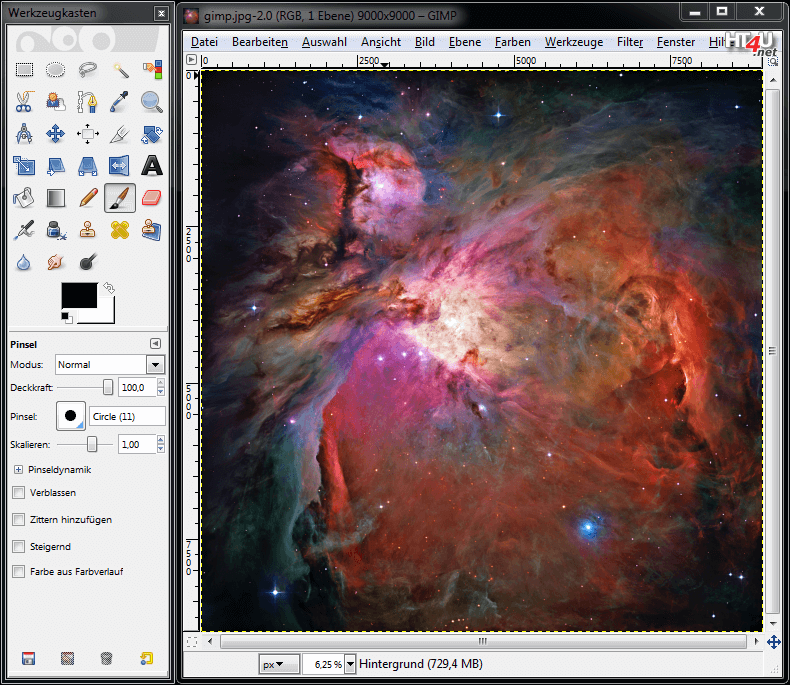
Task: Select the Clone stamp tool
Action: [x=88, y=230]
